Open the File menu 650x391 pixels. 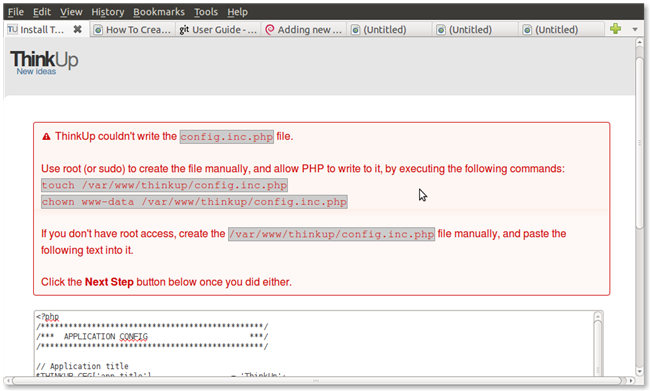[x=16, y=12]
